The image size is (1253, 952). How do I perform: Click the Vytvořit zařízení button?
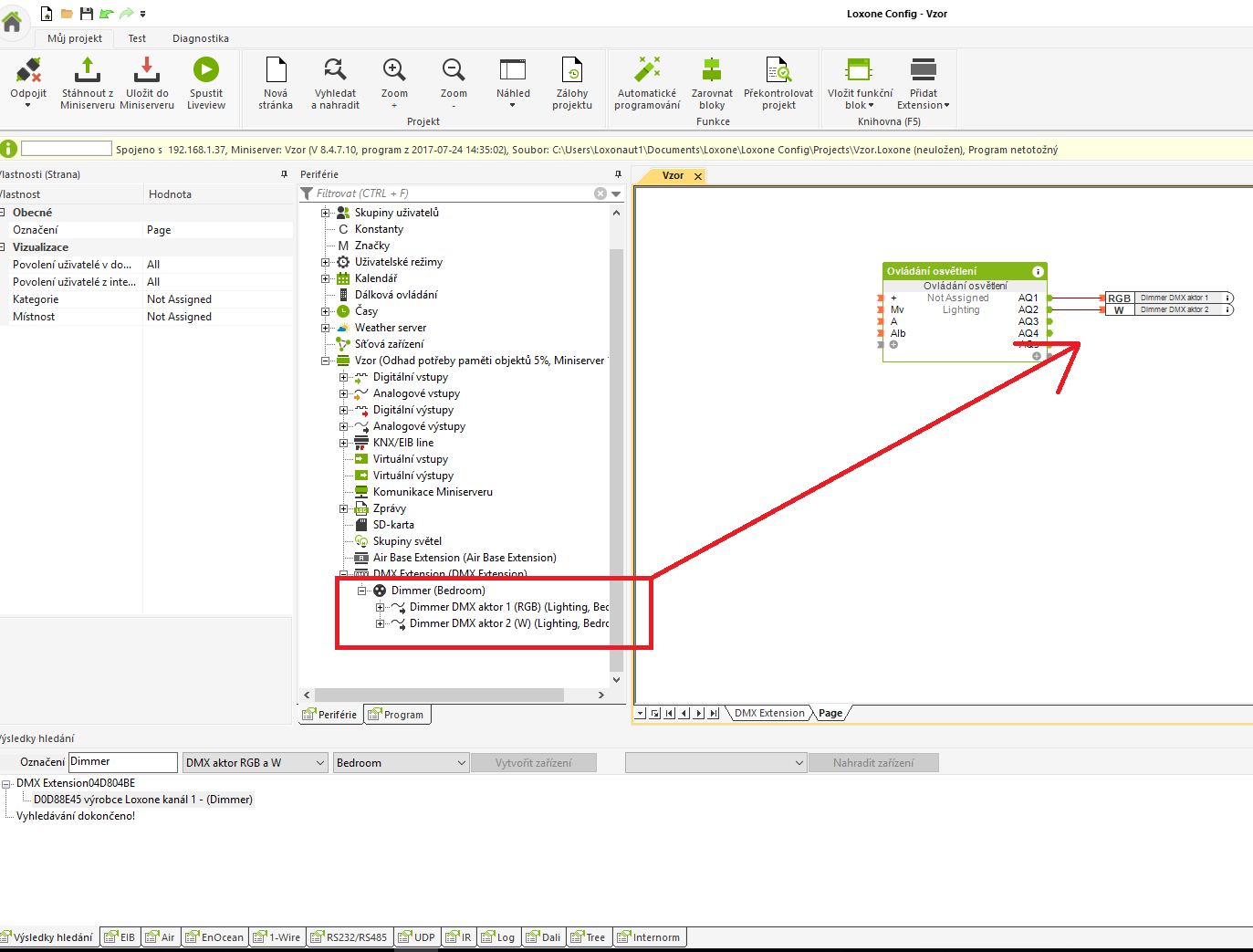pos(533,763)
